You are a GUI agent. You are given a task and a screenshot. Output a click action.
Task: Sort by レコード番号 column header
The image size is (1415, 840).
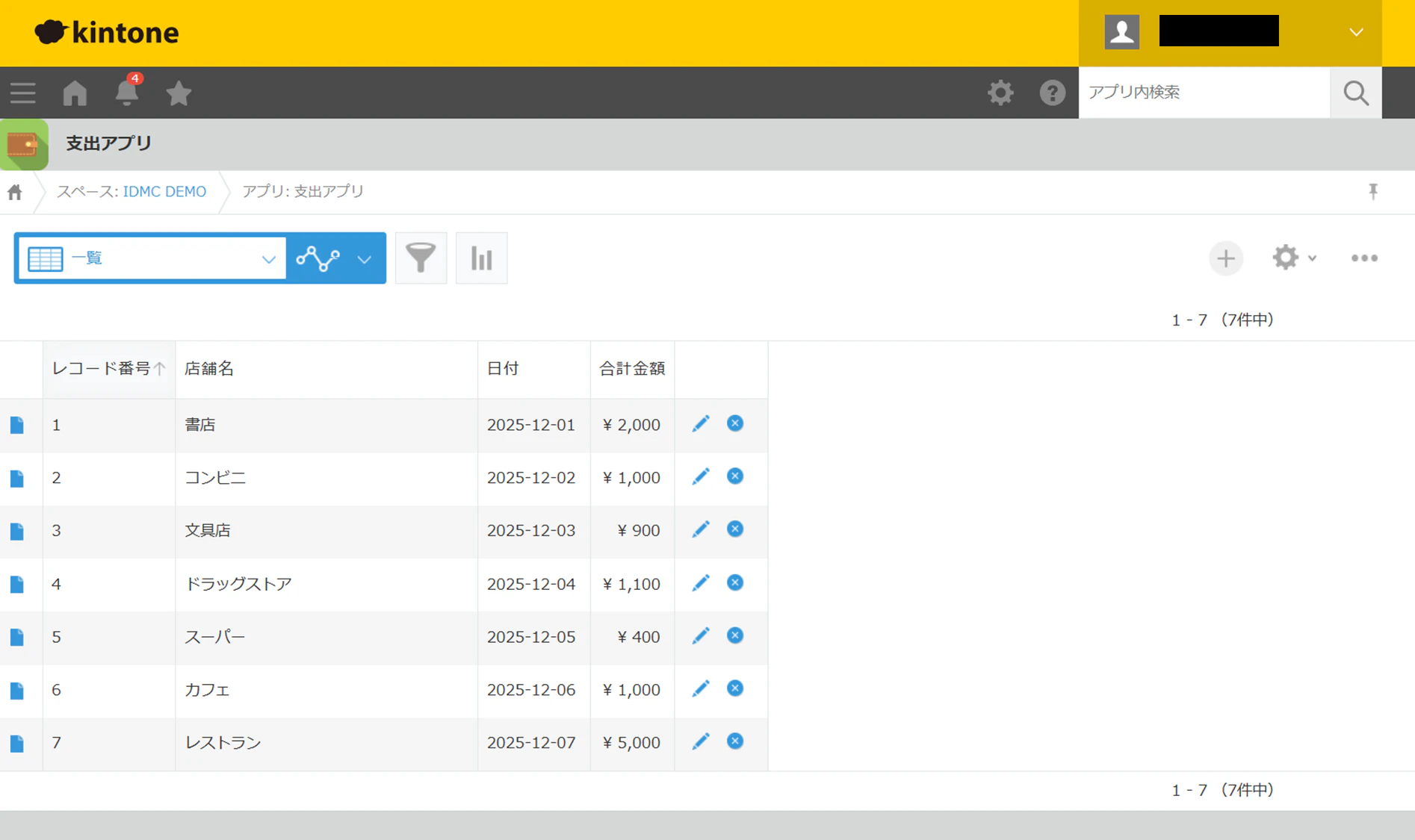point(108,369)
